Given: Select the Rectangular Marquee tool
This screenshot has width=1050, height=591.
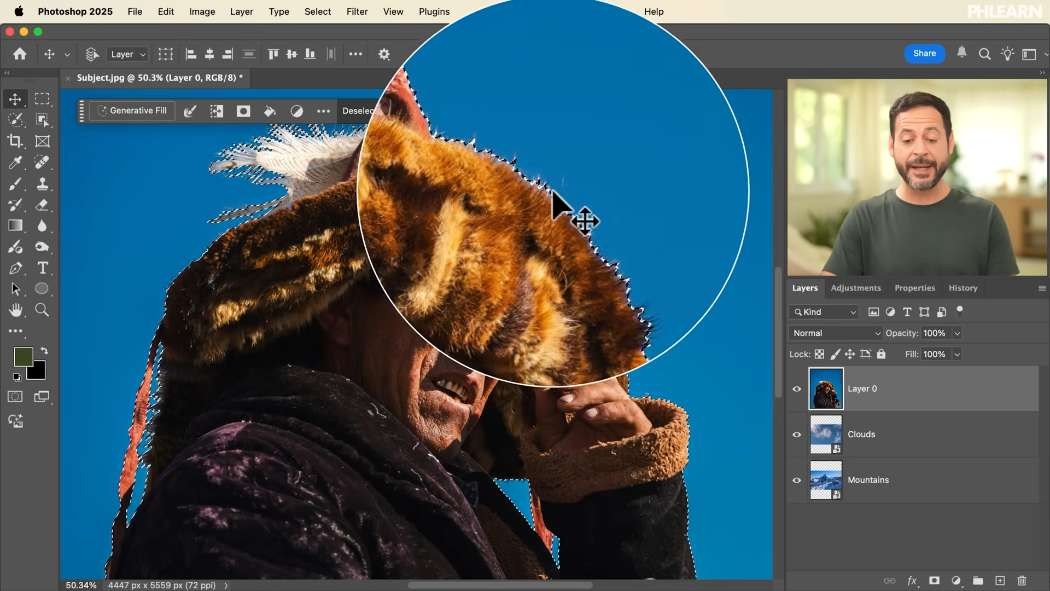Looking at the screenshot, I should click(42, 99).
